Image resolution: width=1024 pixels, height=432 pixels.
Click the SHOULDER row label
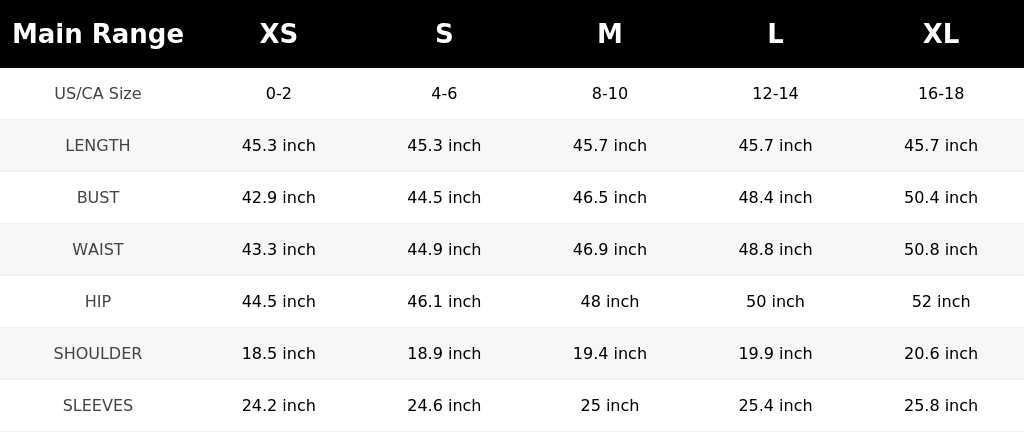point(98,353)
